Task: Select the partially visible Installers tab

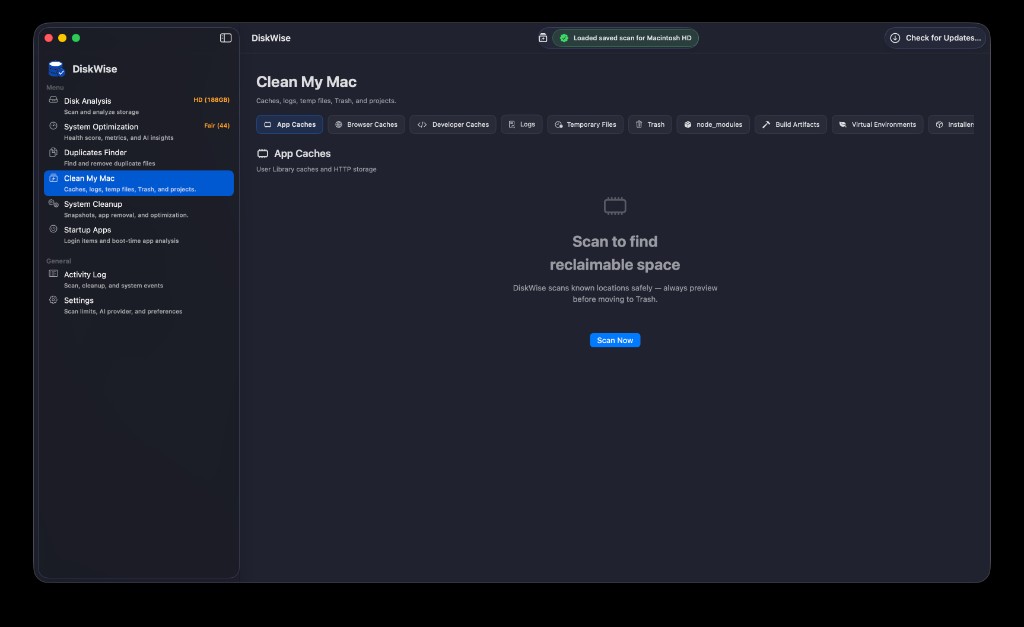Action: point(952,124)
